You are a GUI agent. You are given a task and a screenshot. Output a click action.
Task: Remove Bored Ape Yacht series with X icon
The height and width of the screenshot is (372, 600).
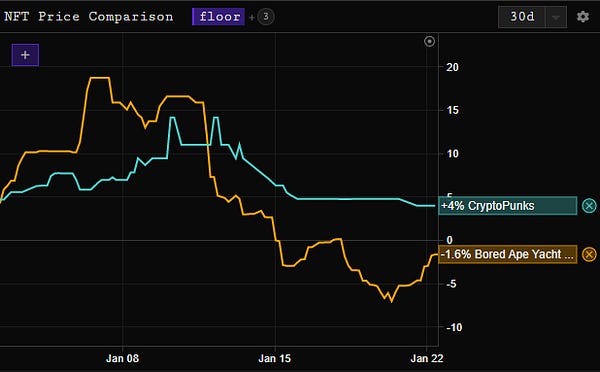(589, 254)
